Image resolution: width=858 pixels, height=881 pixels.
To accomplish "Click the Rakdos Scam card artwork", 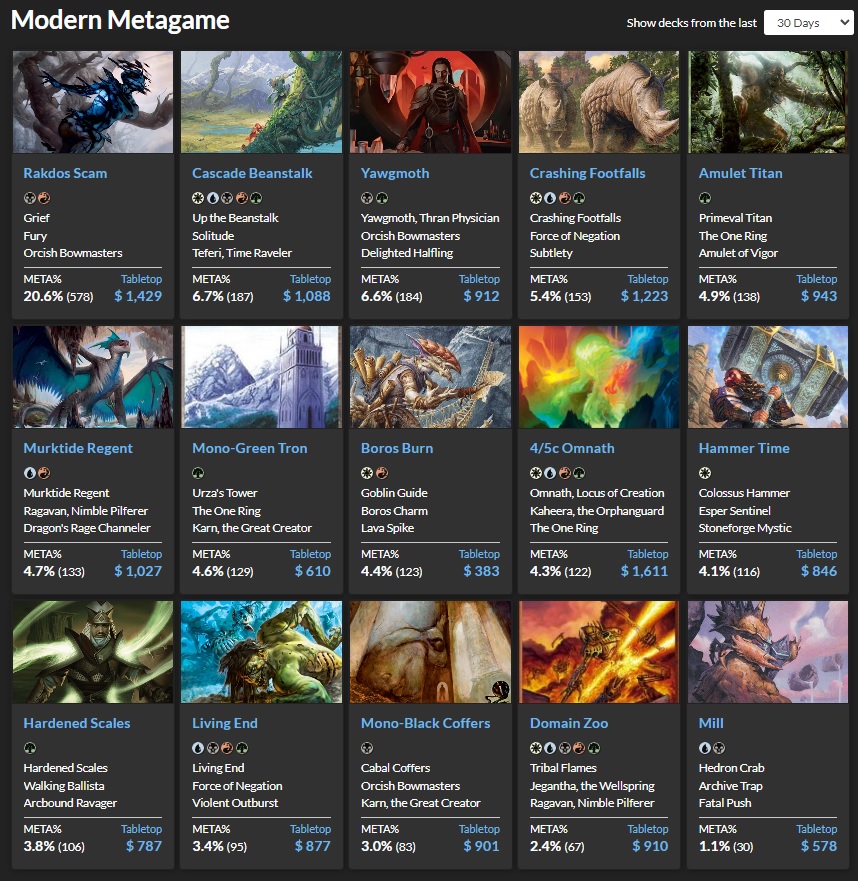I will [93, 102].
